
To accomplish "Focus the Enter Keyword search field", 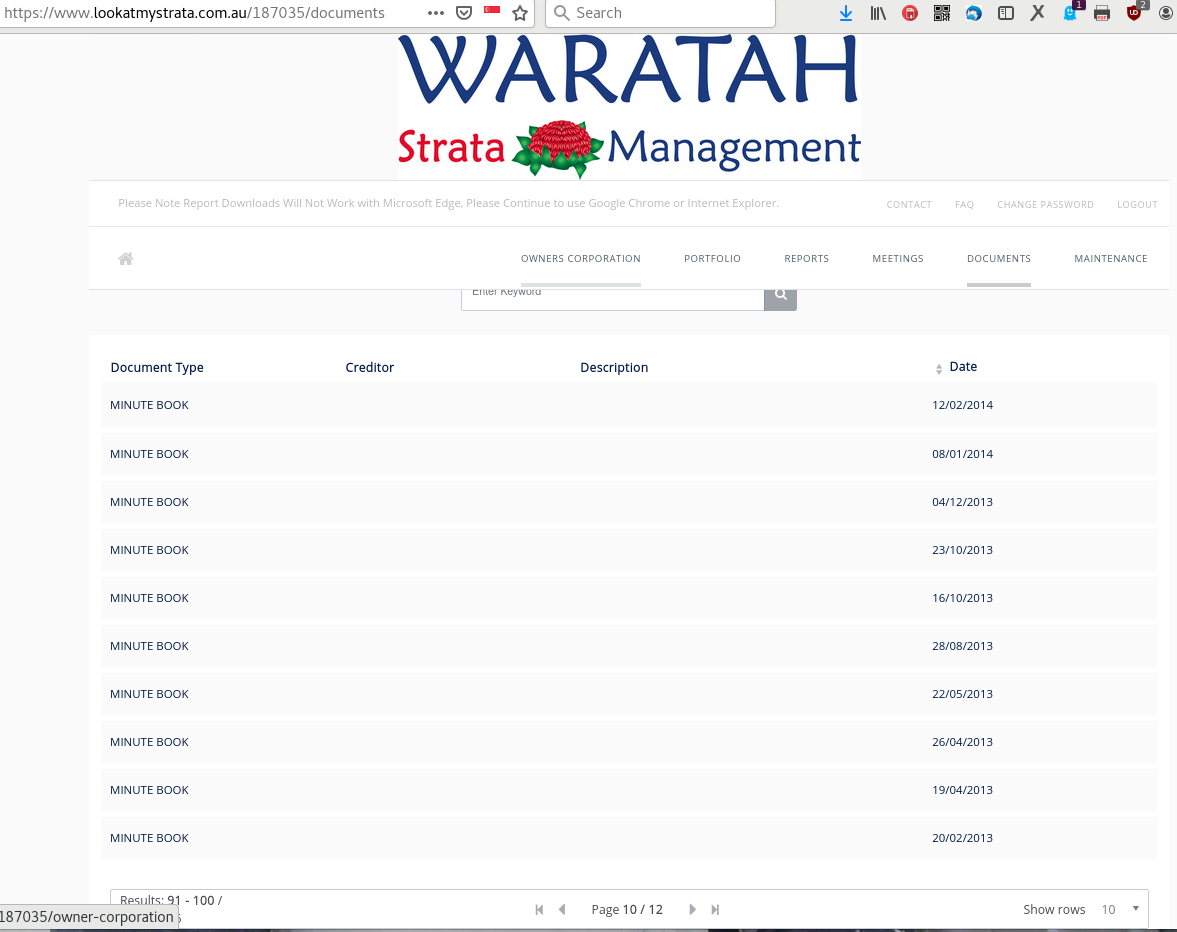I will 613,297.
